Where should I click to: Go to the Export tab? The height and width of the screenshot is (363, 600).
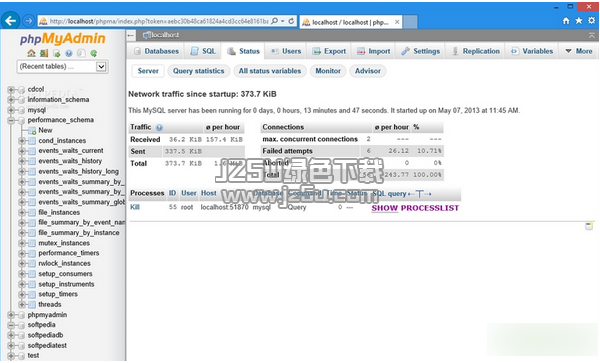(329, 51)
